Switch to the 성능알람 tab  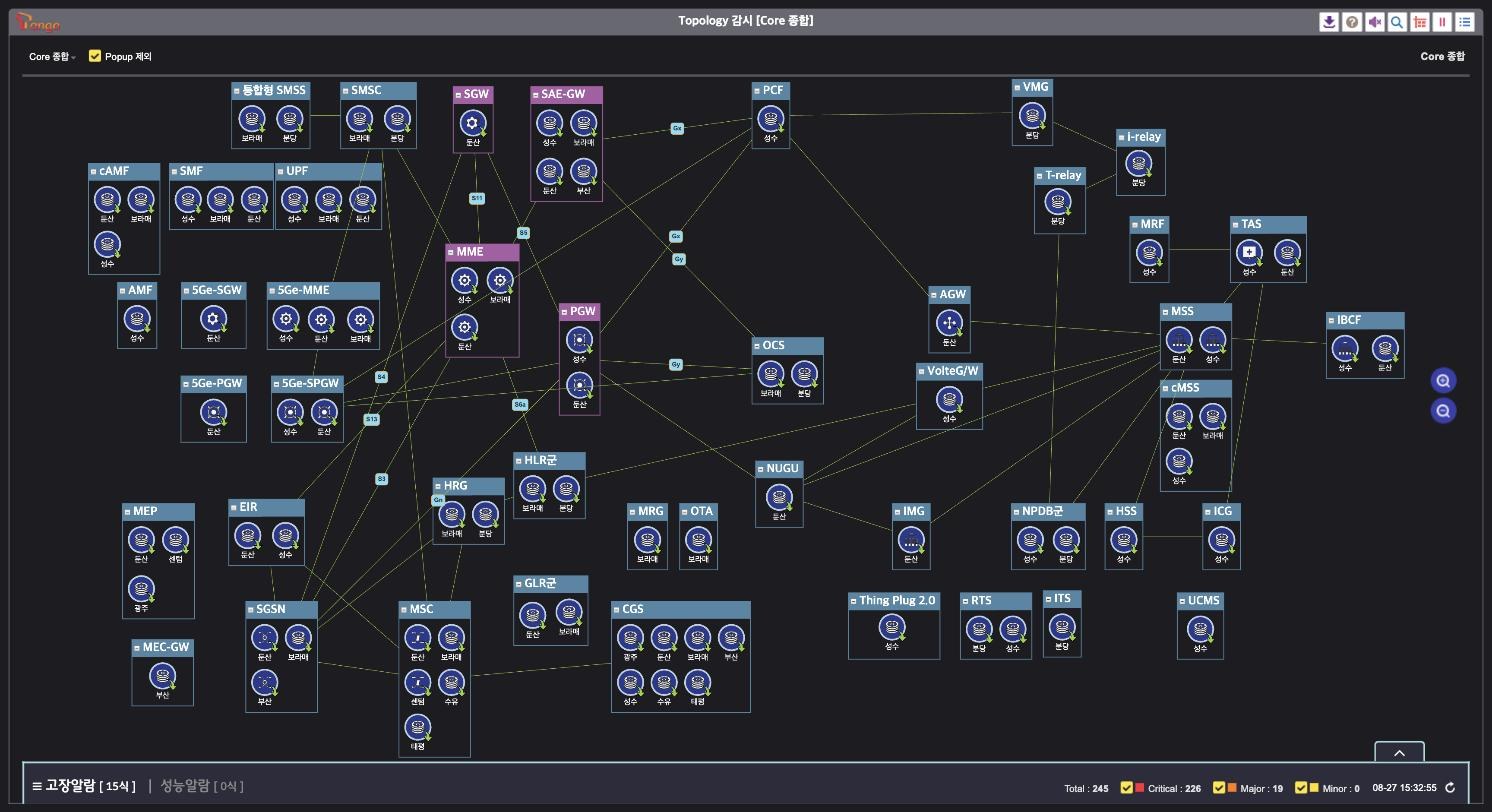point(202,786)
